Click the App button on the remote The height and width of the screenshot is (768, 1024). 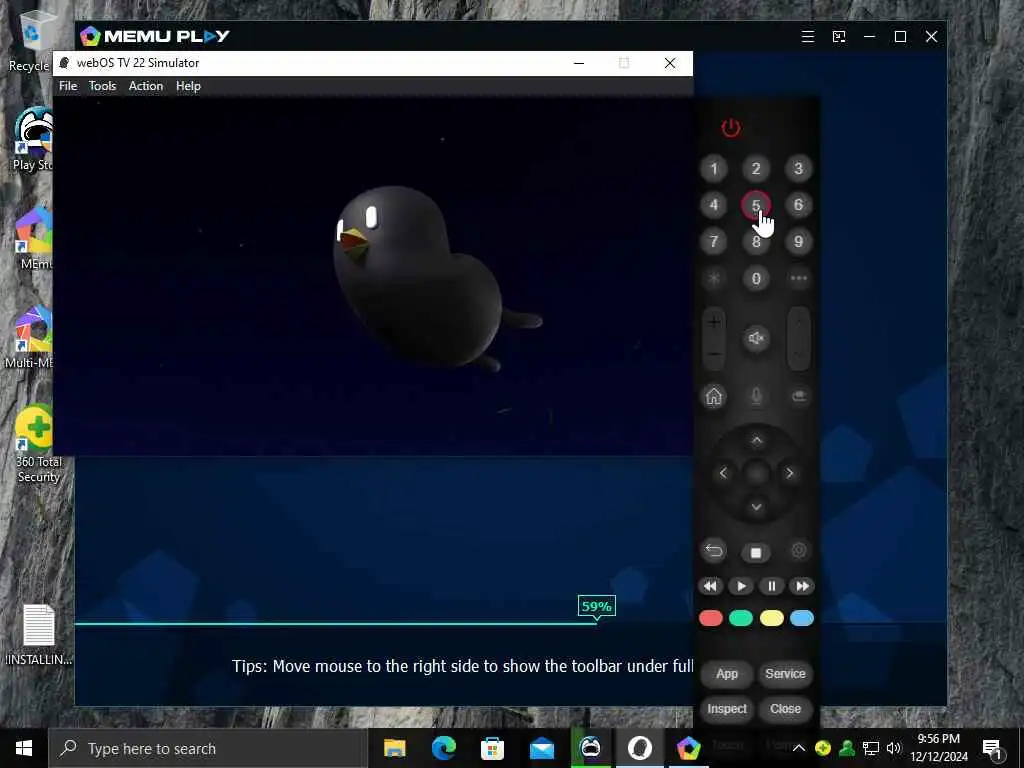[727, 674]
